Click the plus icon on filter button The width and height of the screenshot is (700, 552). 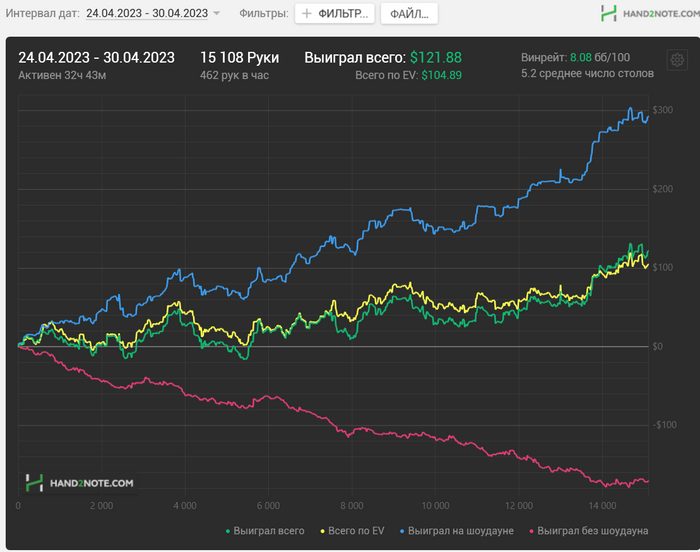tap(307, 14)
